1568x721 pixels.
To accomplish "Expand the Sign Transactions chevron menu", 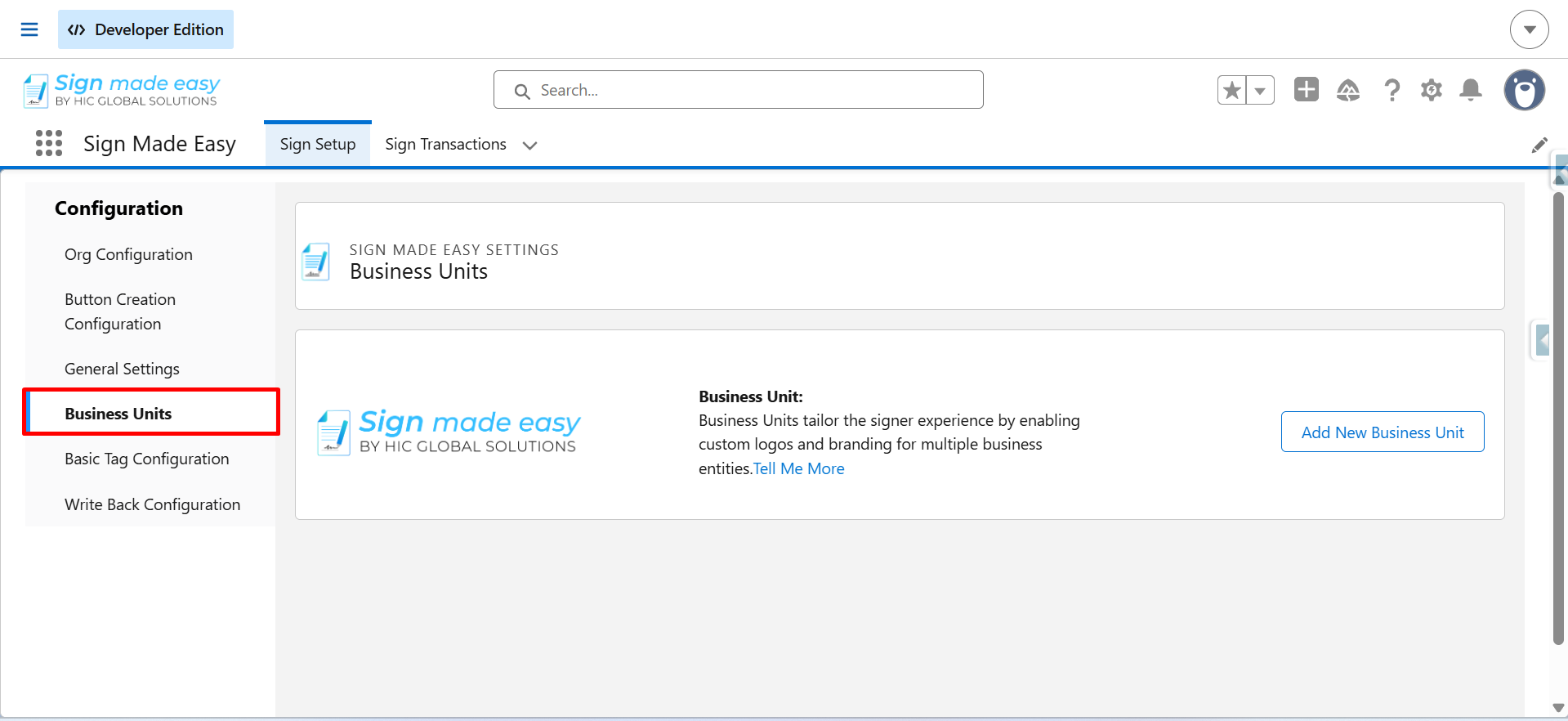I will pos(529,146).
